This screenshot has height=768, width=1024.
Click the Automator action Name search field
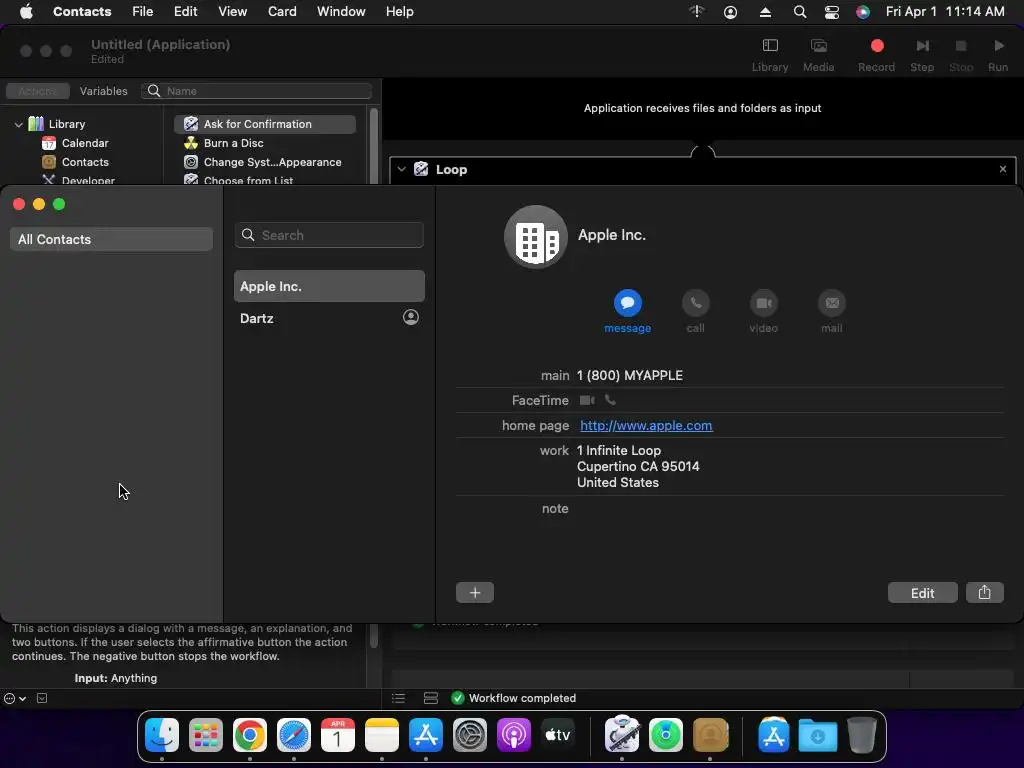257,91
